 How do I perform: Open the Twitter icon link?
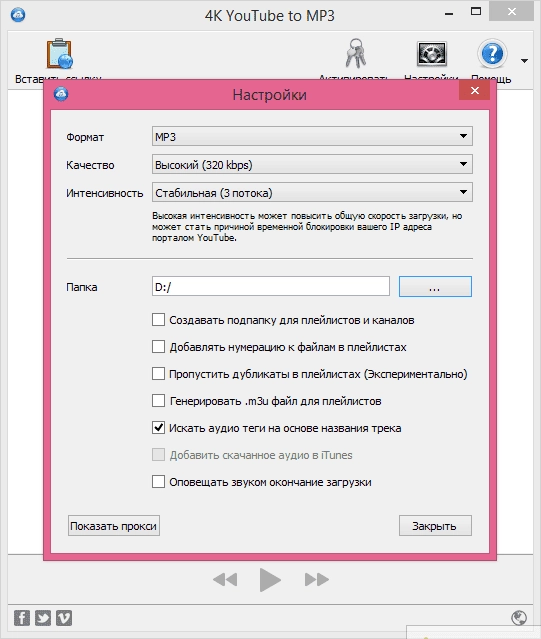pos(43,618)
